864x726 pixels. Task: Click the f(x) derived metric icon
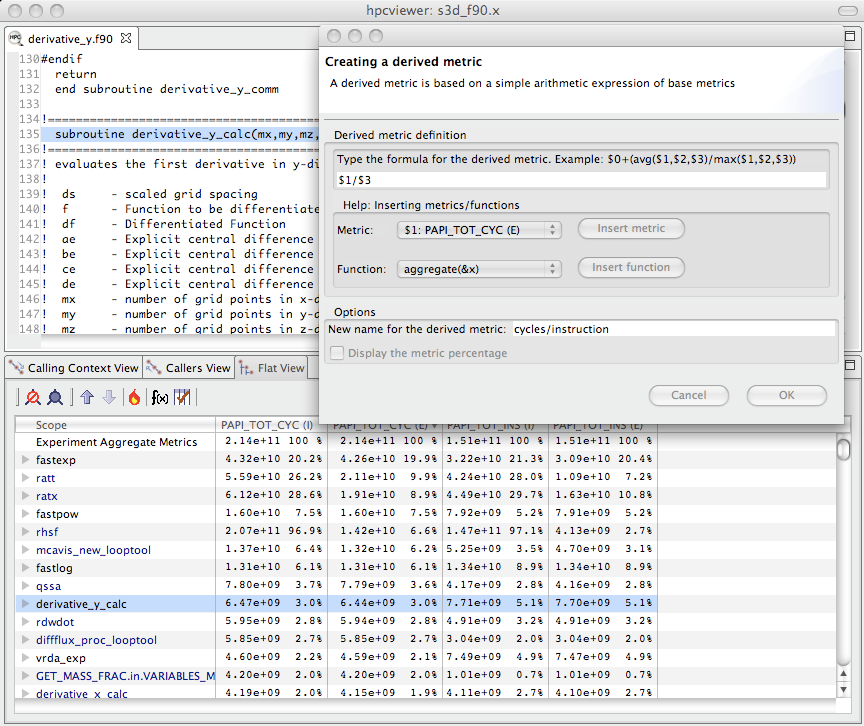[159, 397]
